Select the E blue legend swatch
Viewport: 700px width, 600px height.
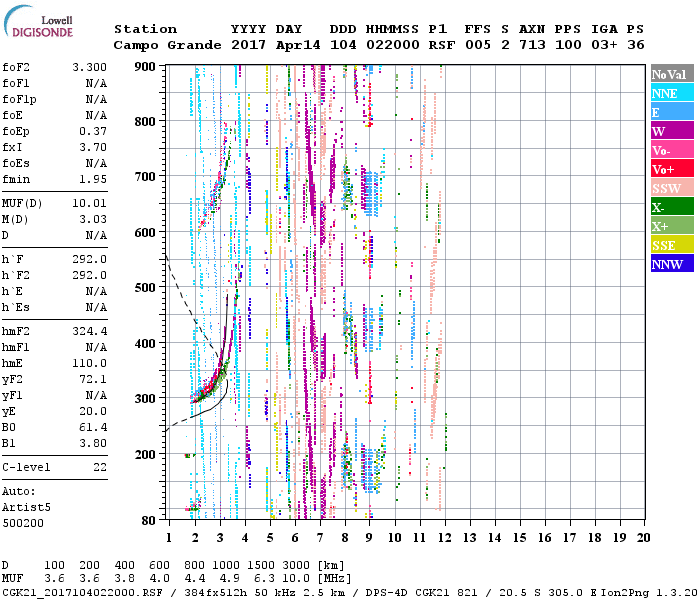click(672, 112)
